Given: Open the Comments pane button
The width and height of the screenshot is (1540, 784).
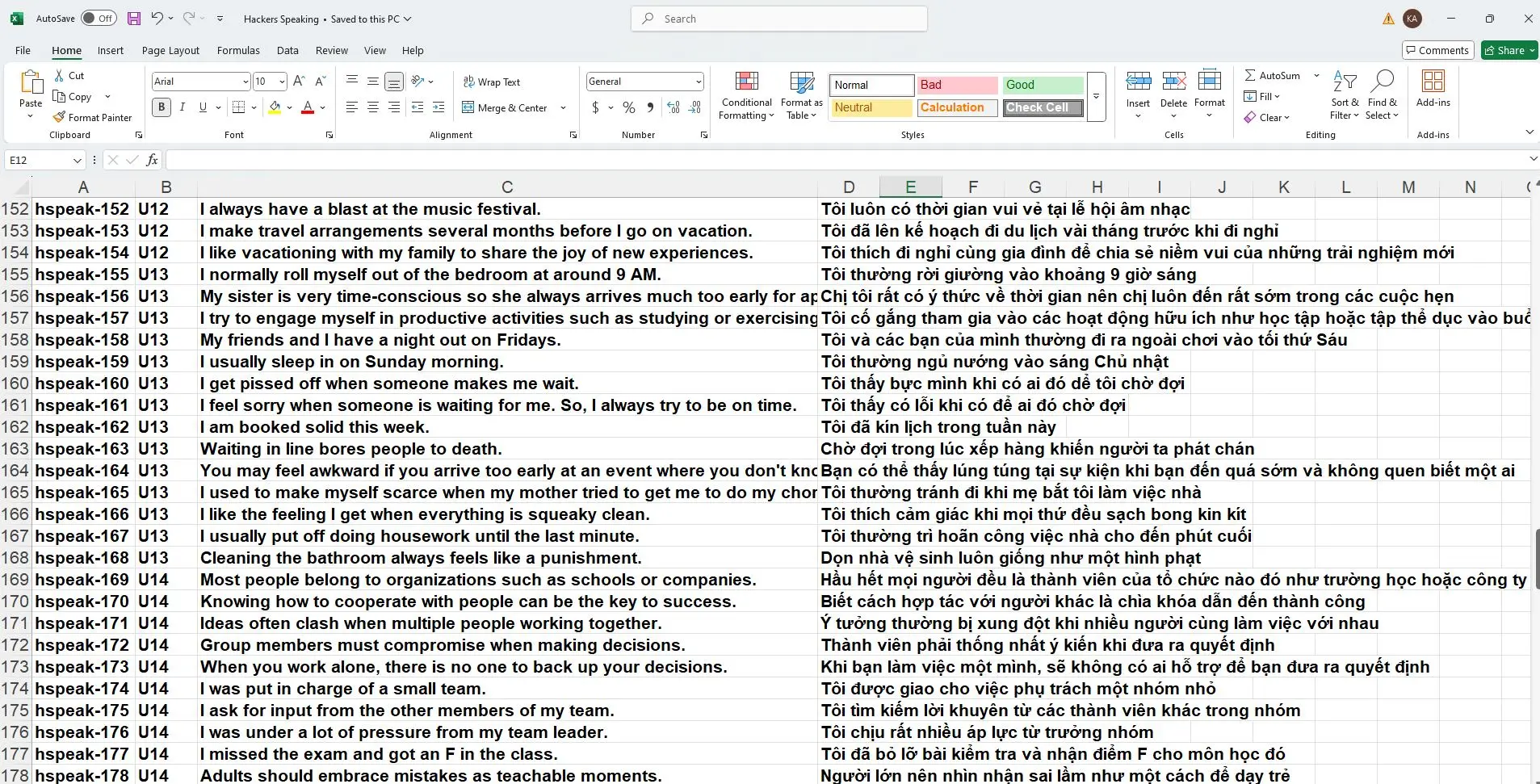Looking at the screenshot, I should pyautogui.click(x=1437, y=50).
